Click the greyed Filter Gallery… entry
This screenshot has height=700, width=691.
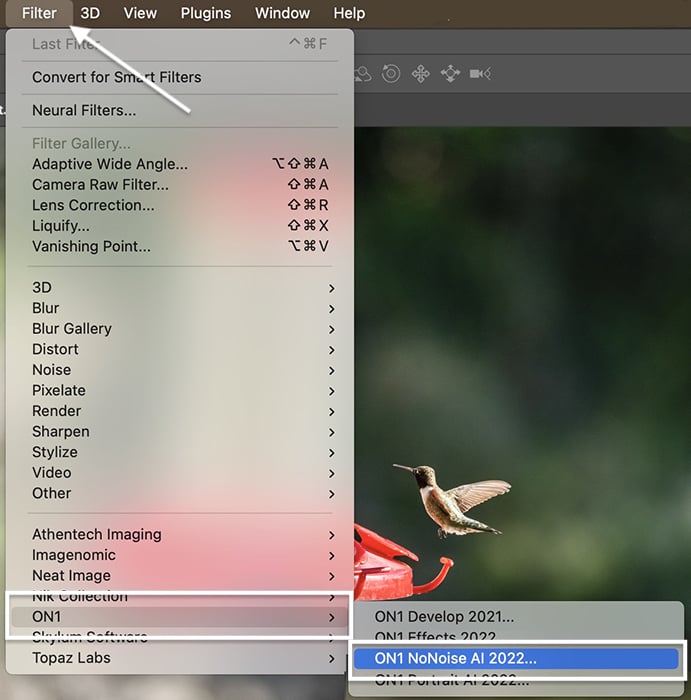pyautogui.click(x=180, y=143)
